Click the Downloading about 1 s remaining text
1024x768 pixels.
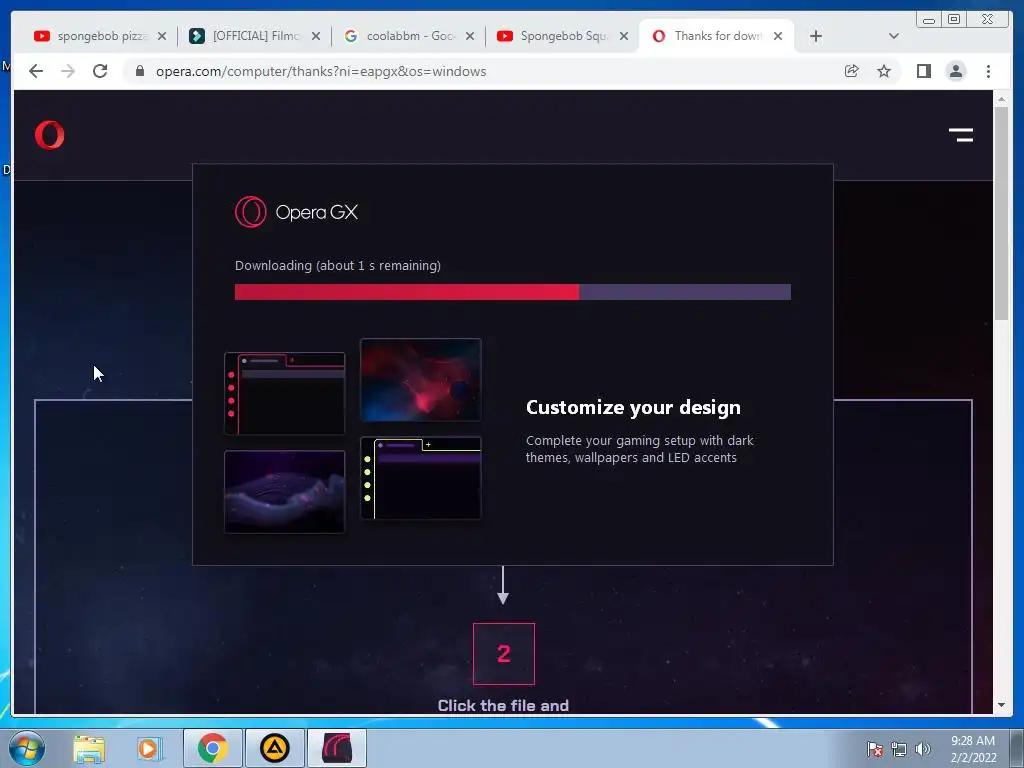tap(338, 265)
